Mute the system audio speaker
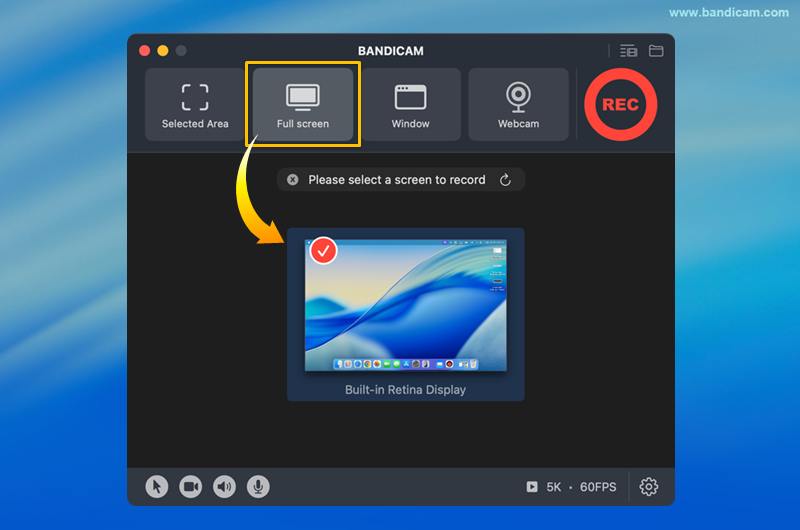The height and width of the screenshot is (530, 800). click(224, 486)
